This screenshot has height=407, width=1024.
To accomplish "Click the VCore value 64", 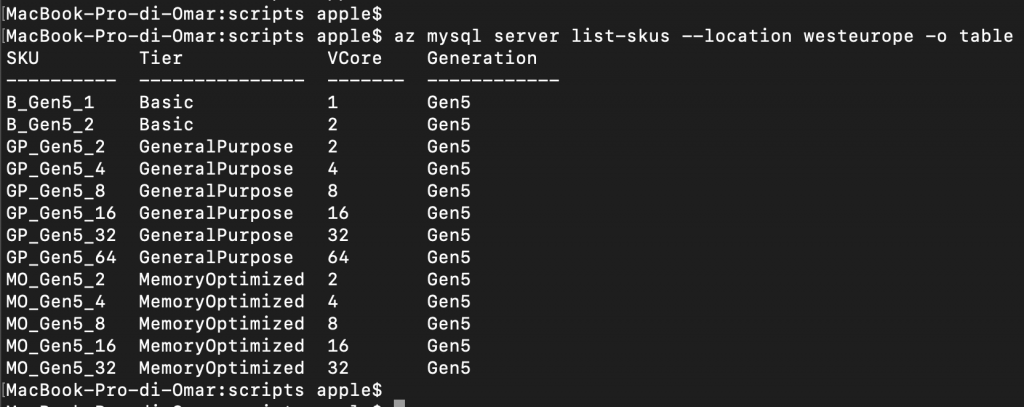I will (x=338, y=257).
